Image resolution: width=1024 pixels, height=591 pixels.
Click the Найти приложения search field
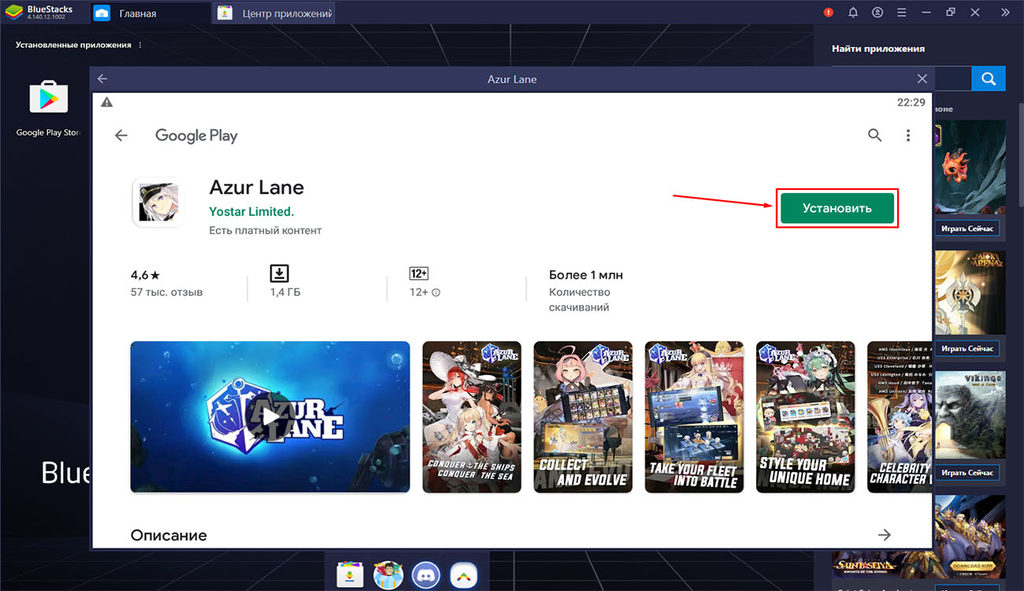[x=952, y=79]
